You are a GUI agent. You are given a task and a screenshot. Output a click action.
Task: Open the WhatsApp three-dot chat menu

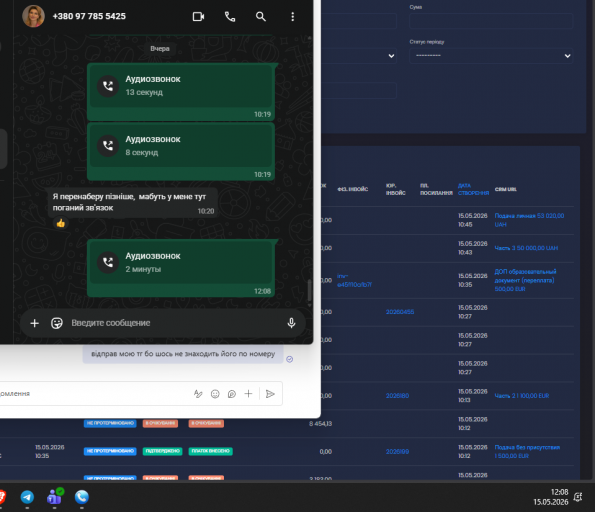coord(292,17)
